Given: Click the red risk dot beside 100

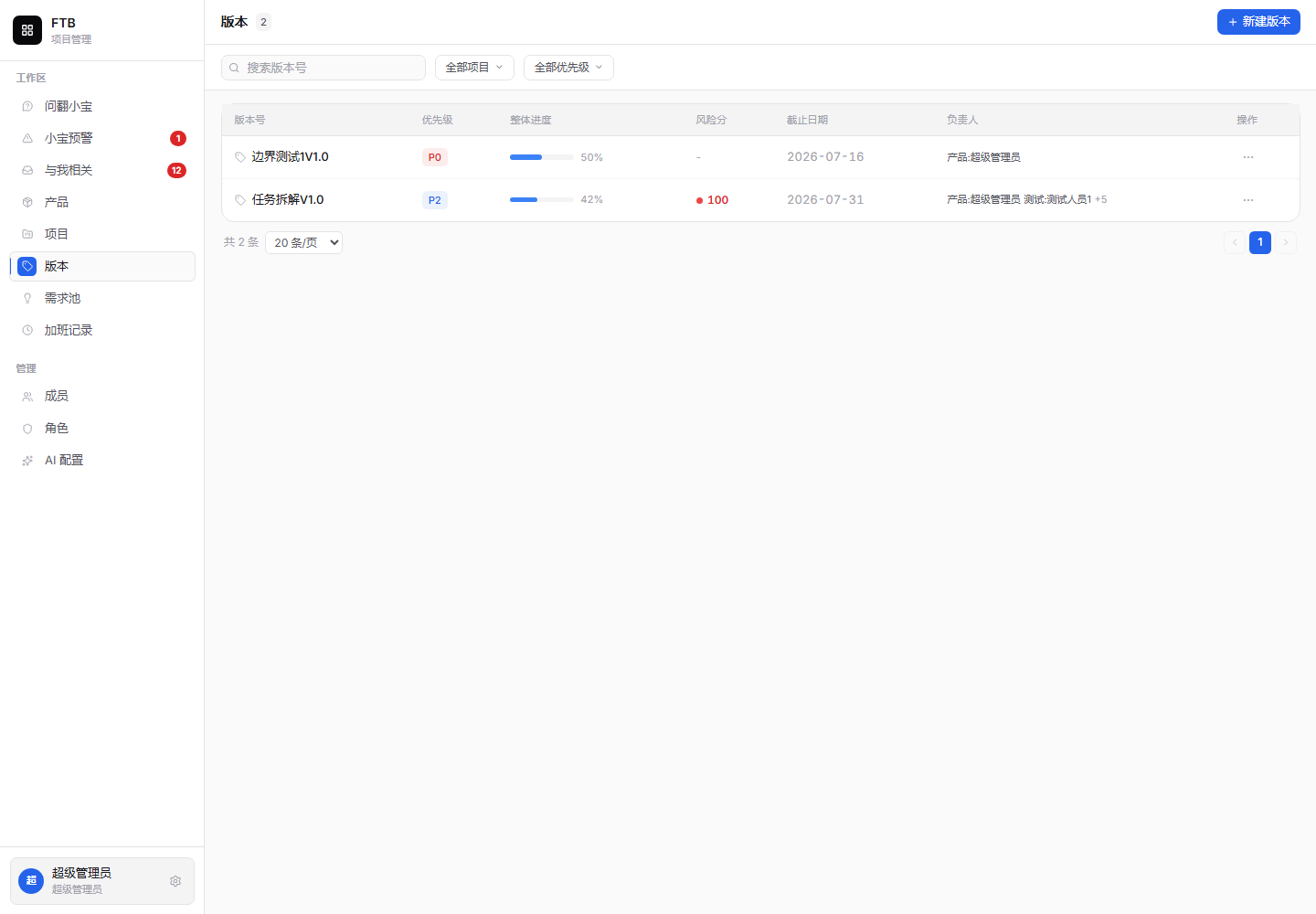Looking at the screenshot, I should pyautogui.click(x=700, y=200).
